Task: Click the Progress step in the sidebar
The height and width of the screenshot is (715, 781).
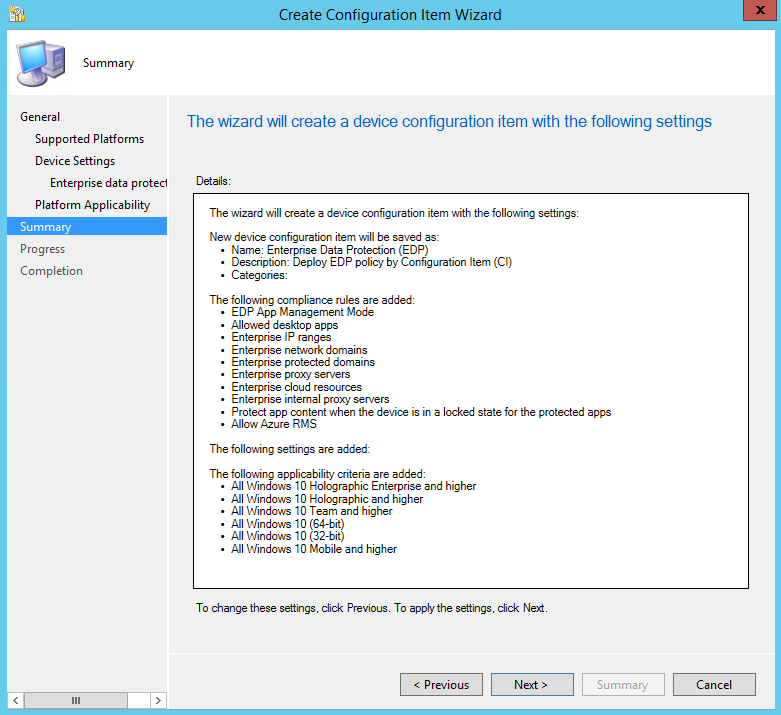Action: point(42,249)
